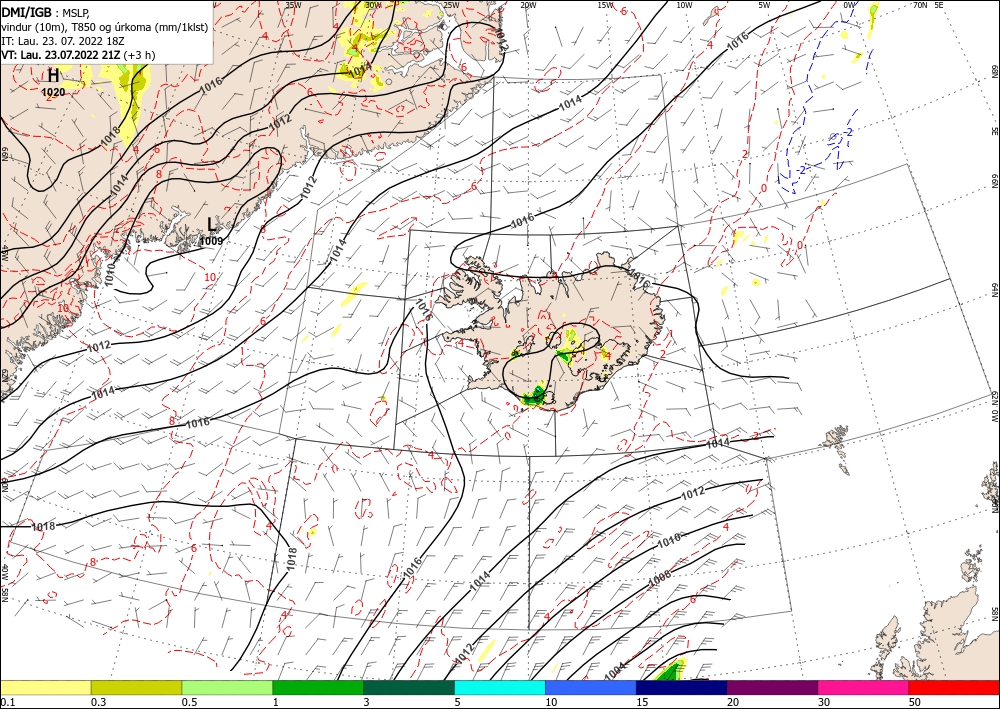
Task: Click the yellow 0.1–0.3 precipitation legend swatch
Action: click(45, 687)
